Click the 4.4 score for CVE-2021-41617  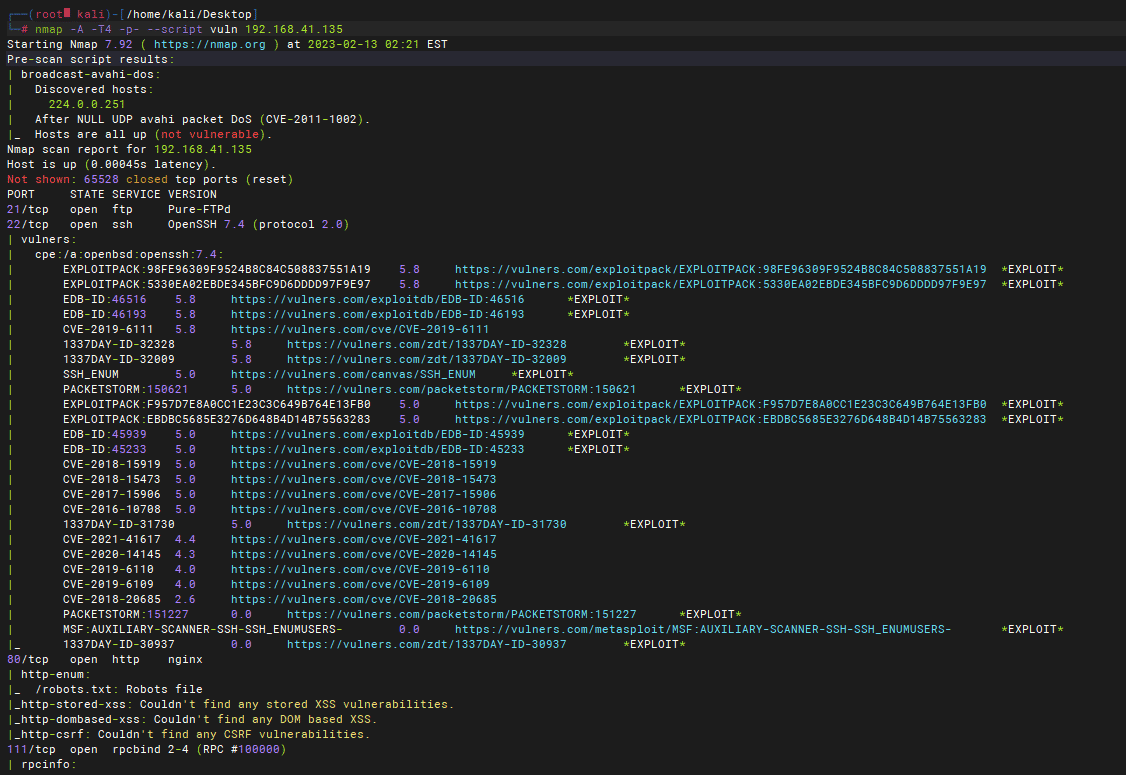[185, 539]
